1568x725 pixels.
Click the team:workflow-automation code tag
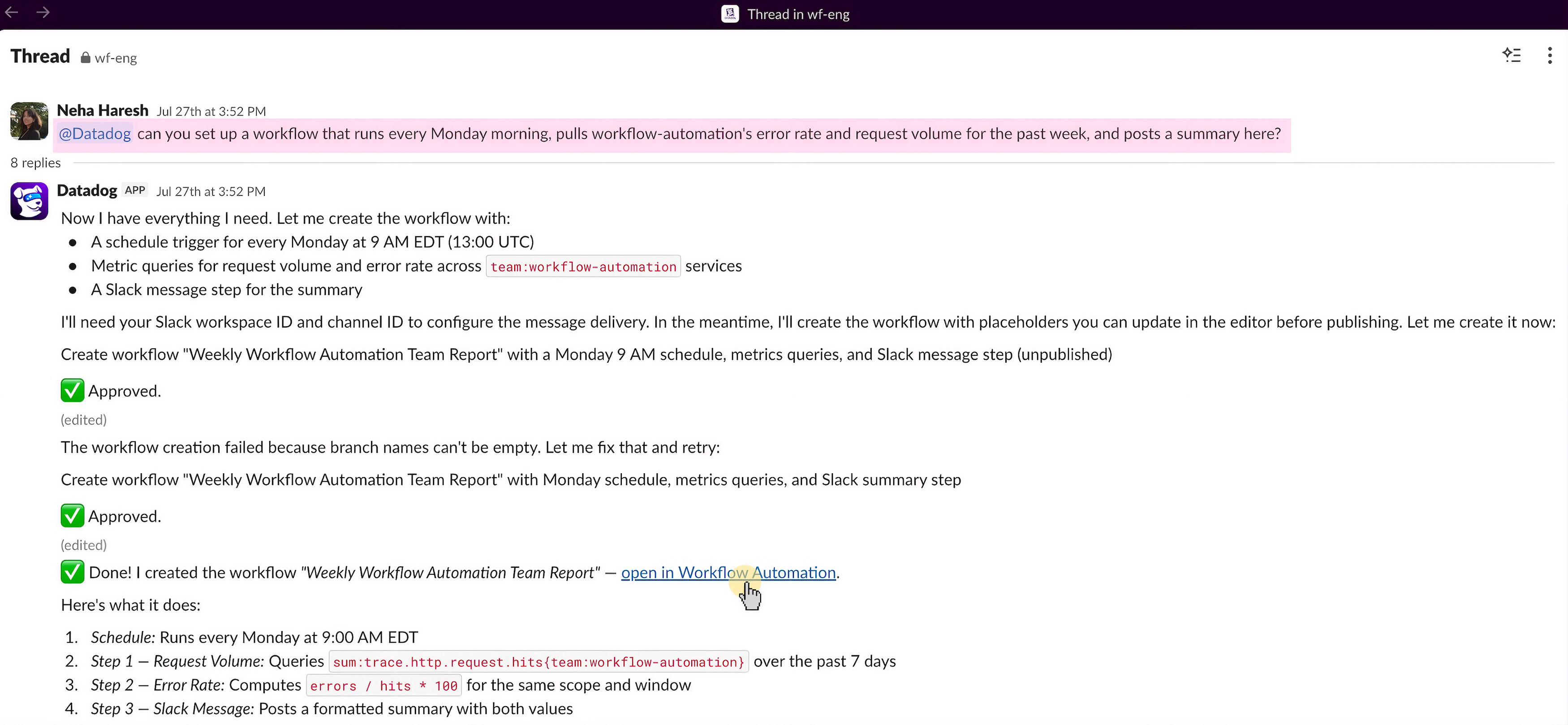583,267
